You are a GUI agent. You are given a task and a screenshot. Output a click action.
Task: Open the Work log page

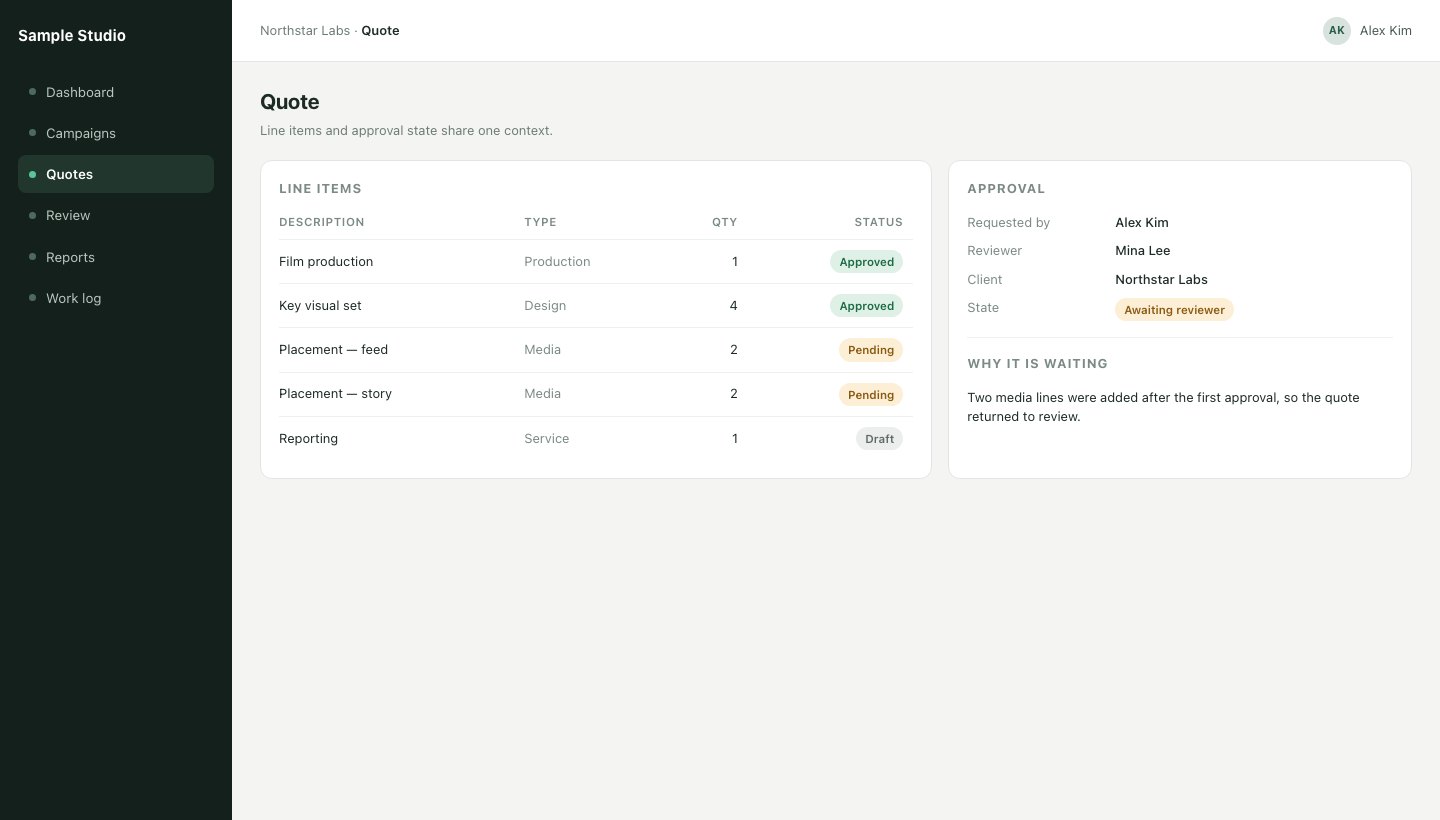116,298
